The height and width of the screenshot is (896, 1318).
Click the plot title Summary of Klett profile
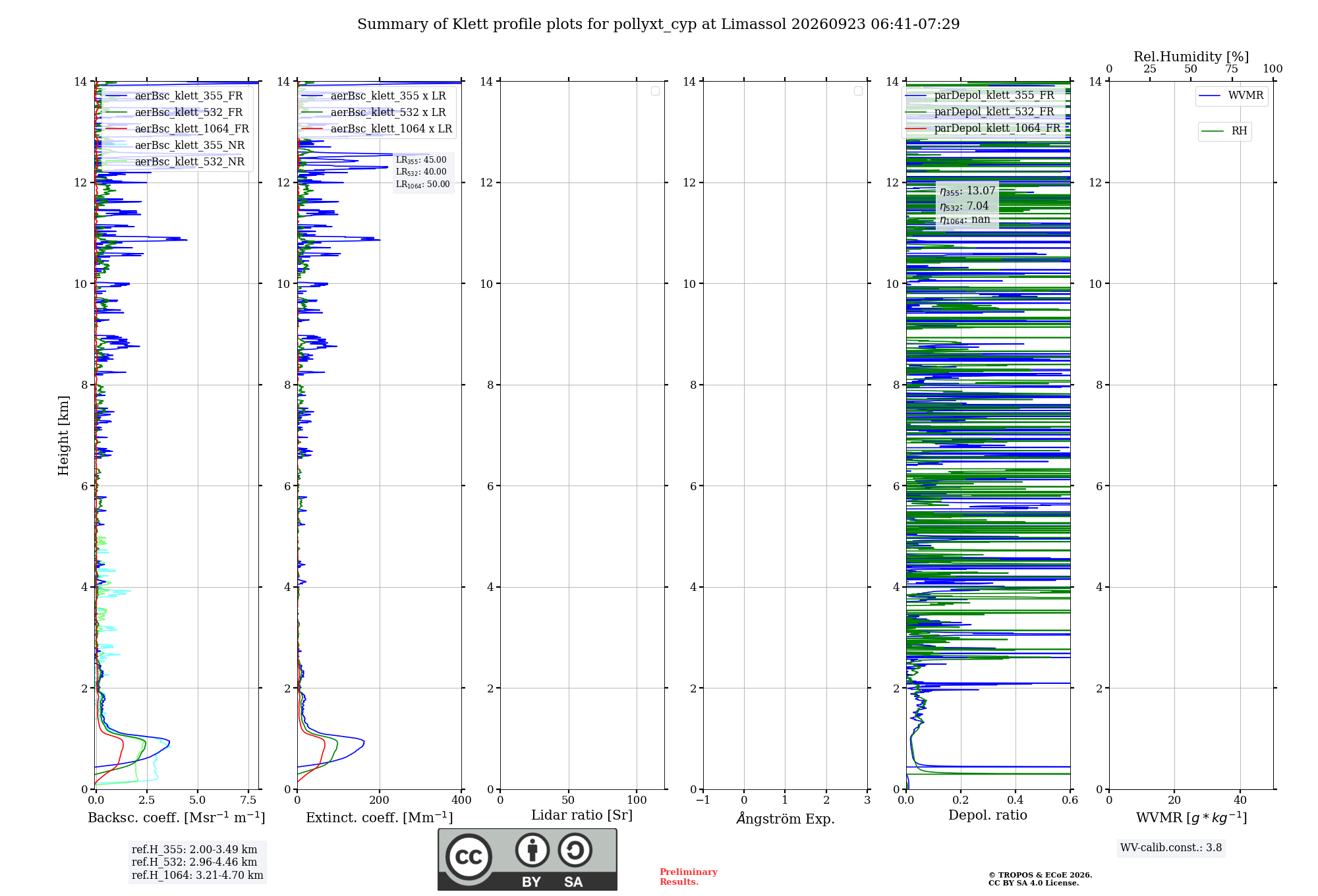[x=658, y=24]
